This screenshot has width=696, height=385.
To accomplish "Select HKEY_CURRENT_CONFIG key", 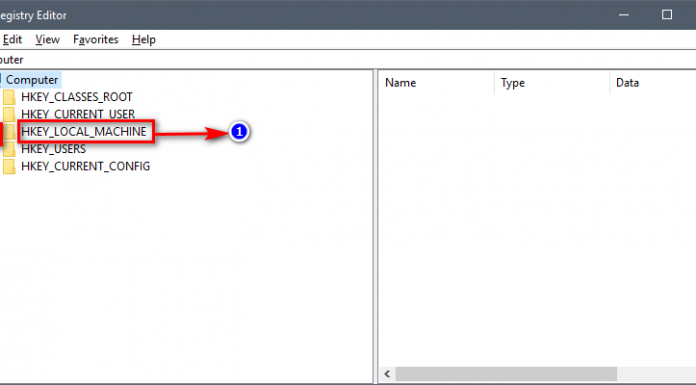I will point(85,166).
